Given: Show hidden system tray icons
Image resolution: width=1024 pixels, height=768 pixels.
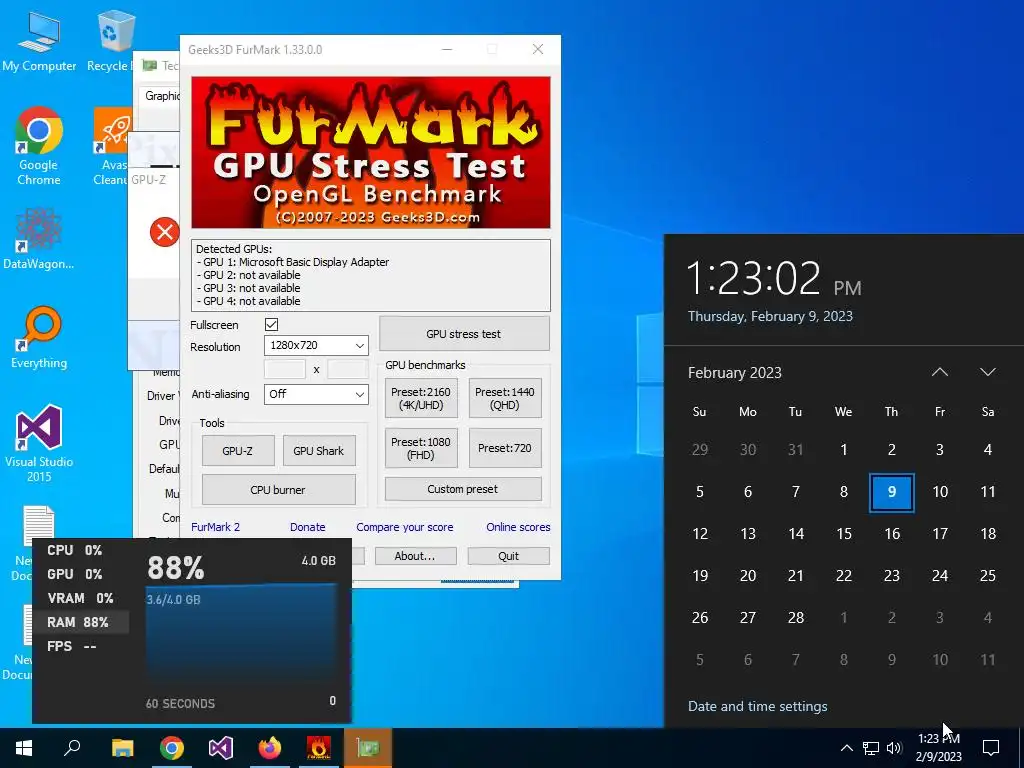Looking at the screenshot, I should tap(846, 748).
